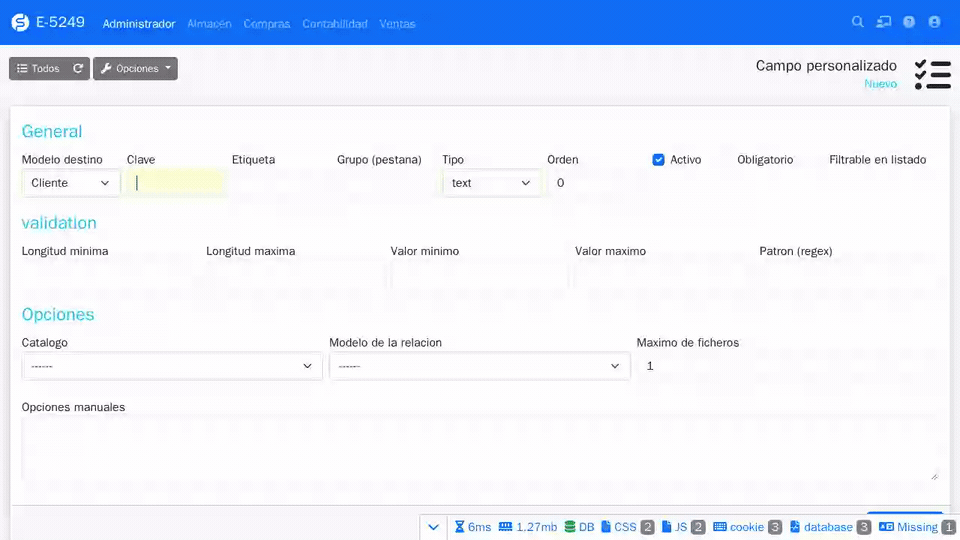Screen dimensions: 960x540
Task: Toggle the Activo checkbox
Action: (x=658, y=160)
